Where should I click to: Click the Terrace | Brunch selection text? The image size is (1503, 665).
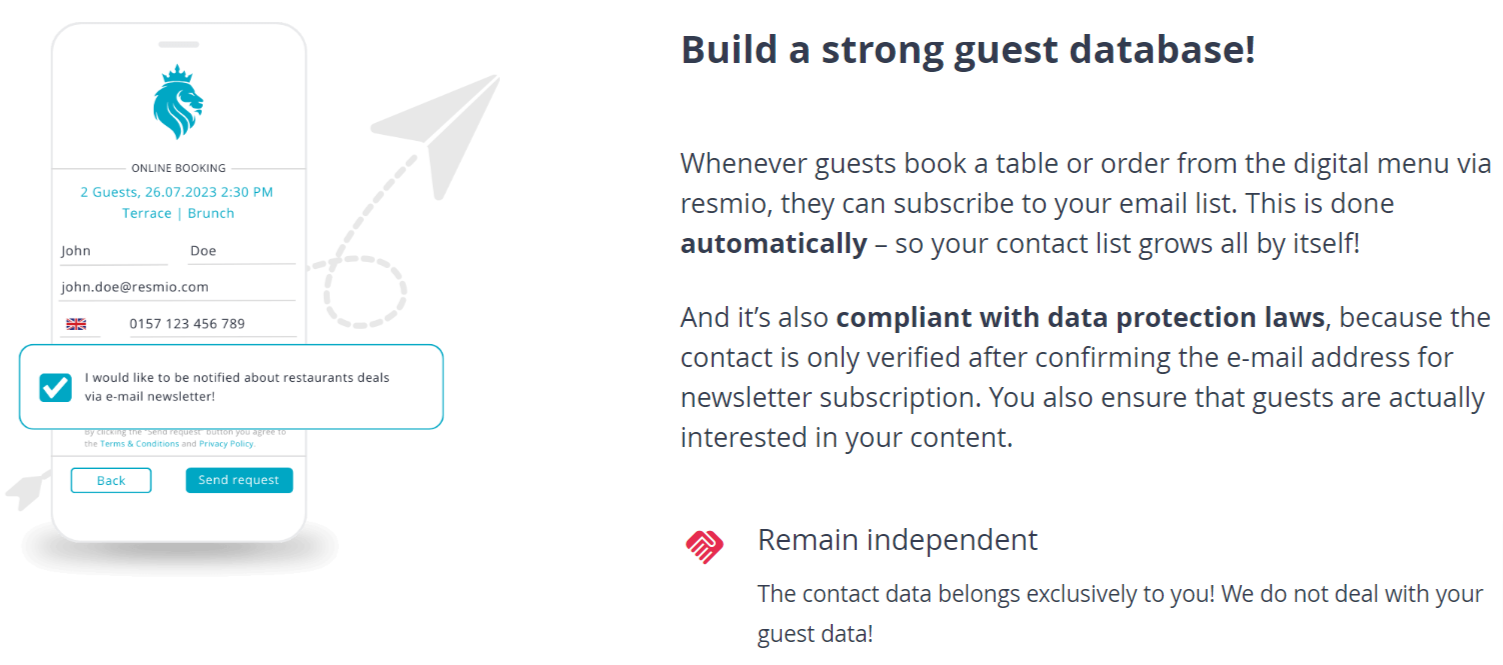(x=178, y=213)
